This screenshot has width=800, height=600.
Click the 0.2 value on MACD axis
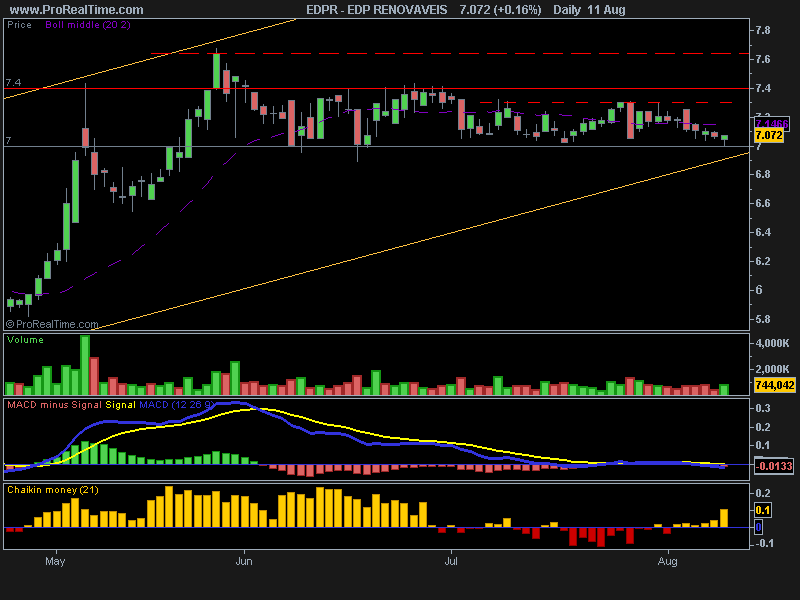tap(763, 428)
